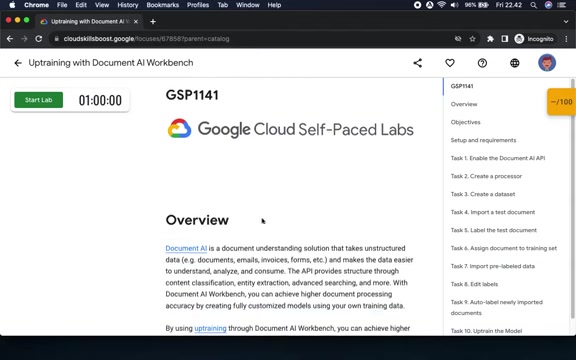Go to Task 10. Uptrain the Model

tap(486, 331)
